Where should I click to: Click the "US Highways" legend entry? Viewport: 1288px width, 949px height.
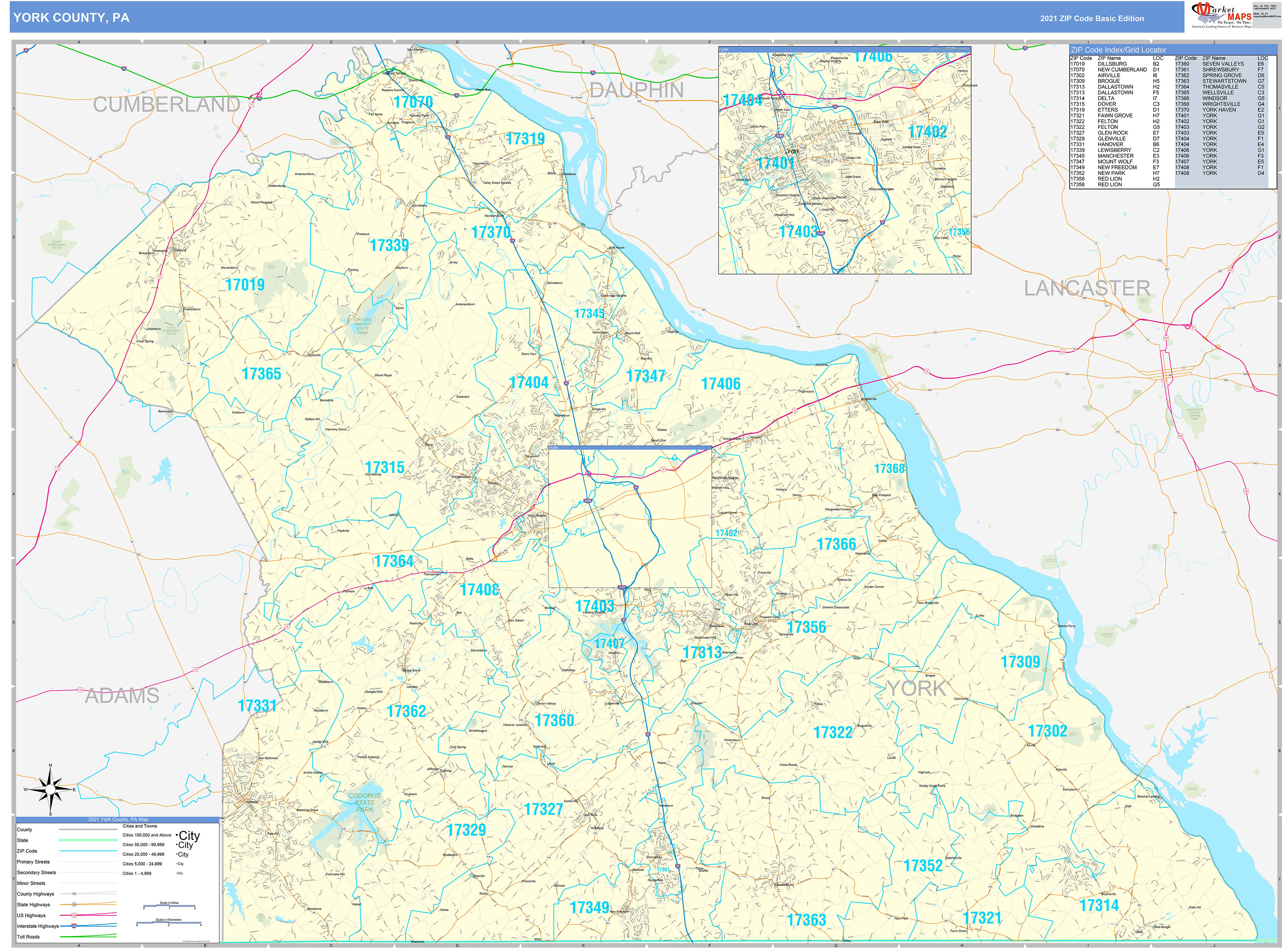coord(31,916)
